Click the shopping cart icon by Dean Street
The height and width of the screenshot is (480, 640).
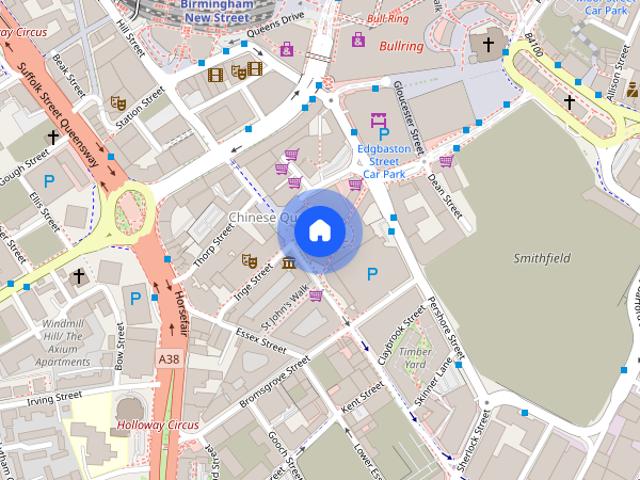(x=446, y=160)
